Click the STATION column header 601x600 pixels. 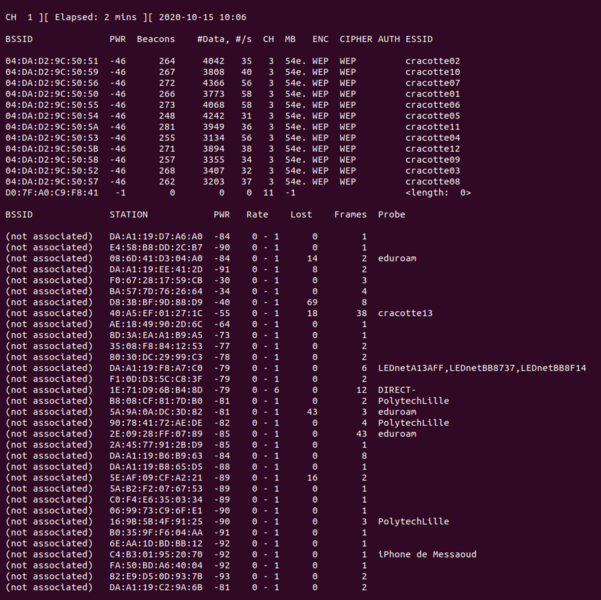coord(128,214)
